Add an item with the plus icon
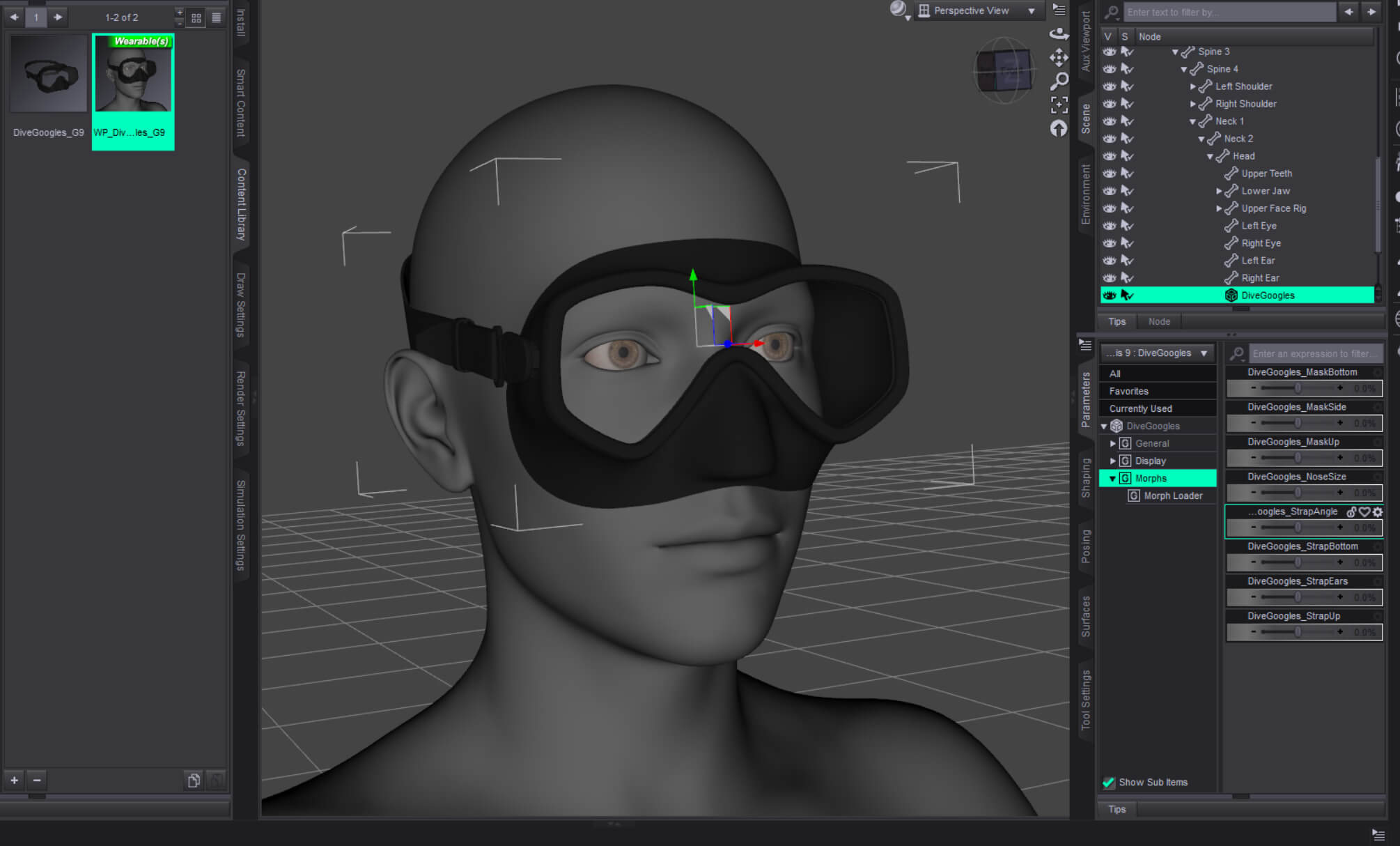The height and width of the screenshot is (846, 1400). (x=14, y=780)
